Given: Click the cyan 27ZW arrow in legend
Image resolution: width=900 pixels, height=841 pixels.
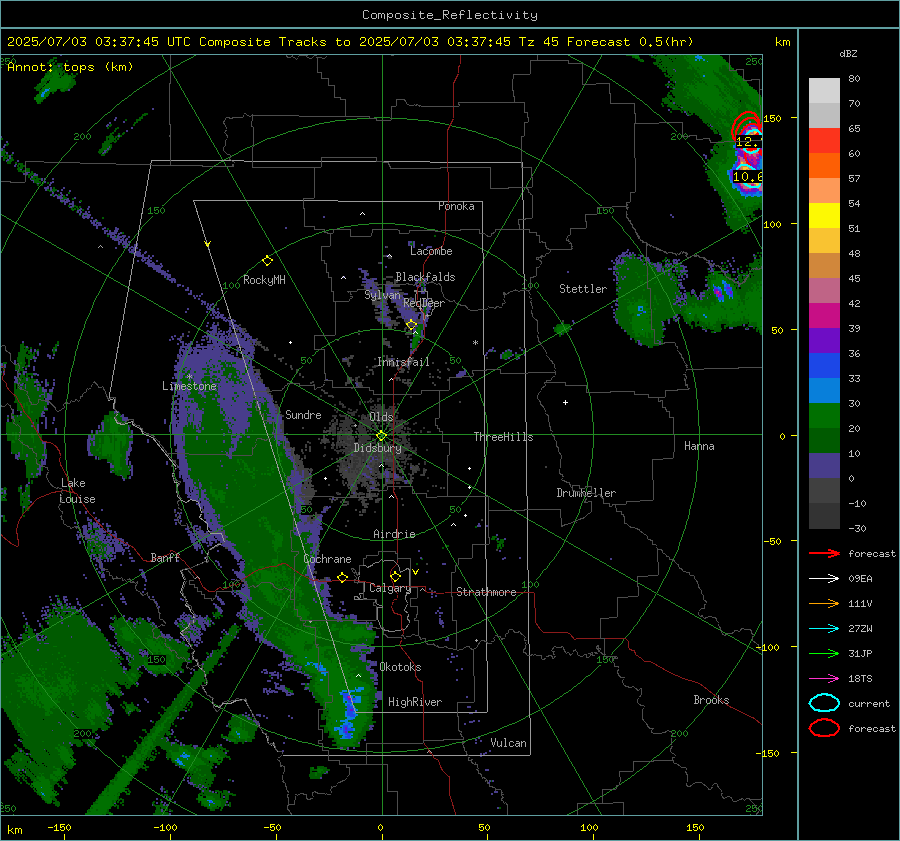Looking at the screenshot, I should click(824, 629).
